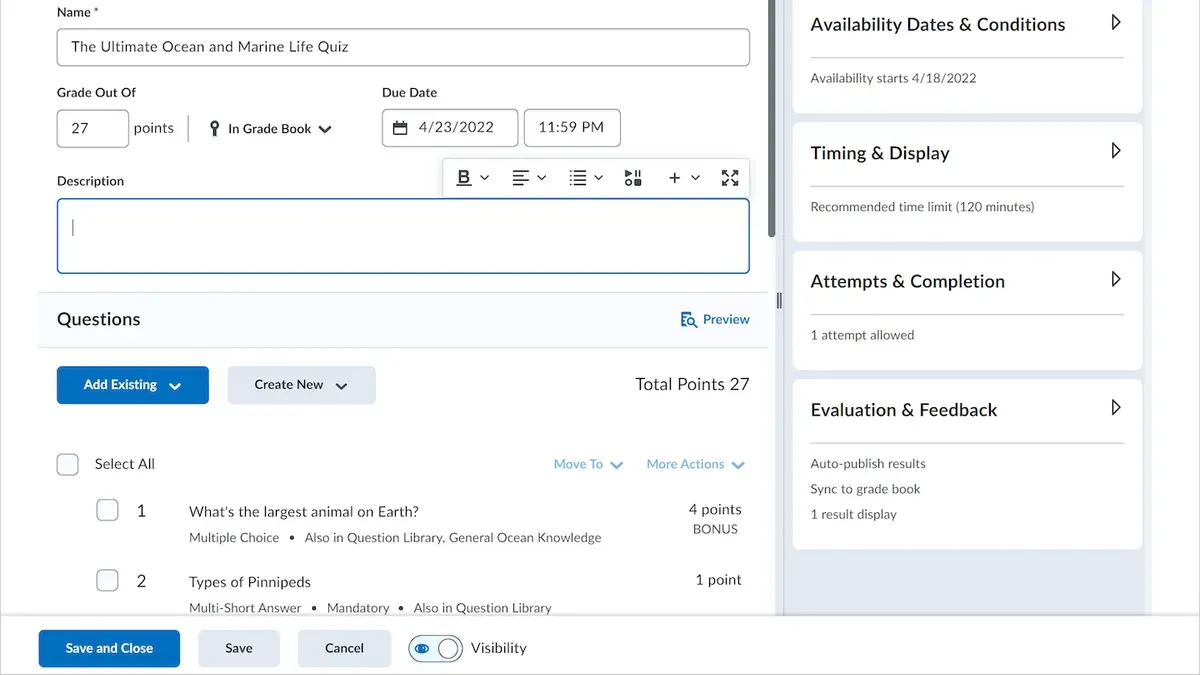
Task: Click the Preview magnifier icon
Action: (x=688, y=320)
